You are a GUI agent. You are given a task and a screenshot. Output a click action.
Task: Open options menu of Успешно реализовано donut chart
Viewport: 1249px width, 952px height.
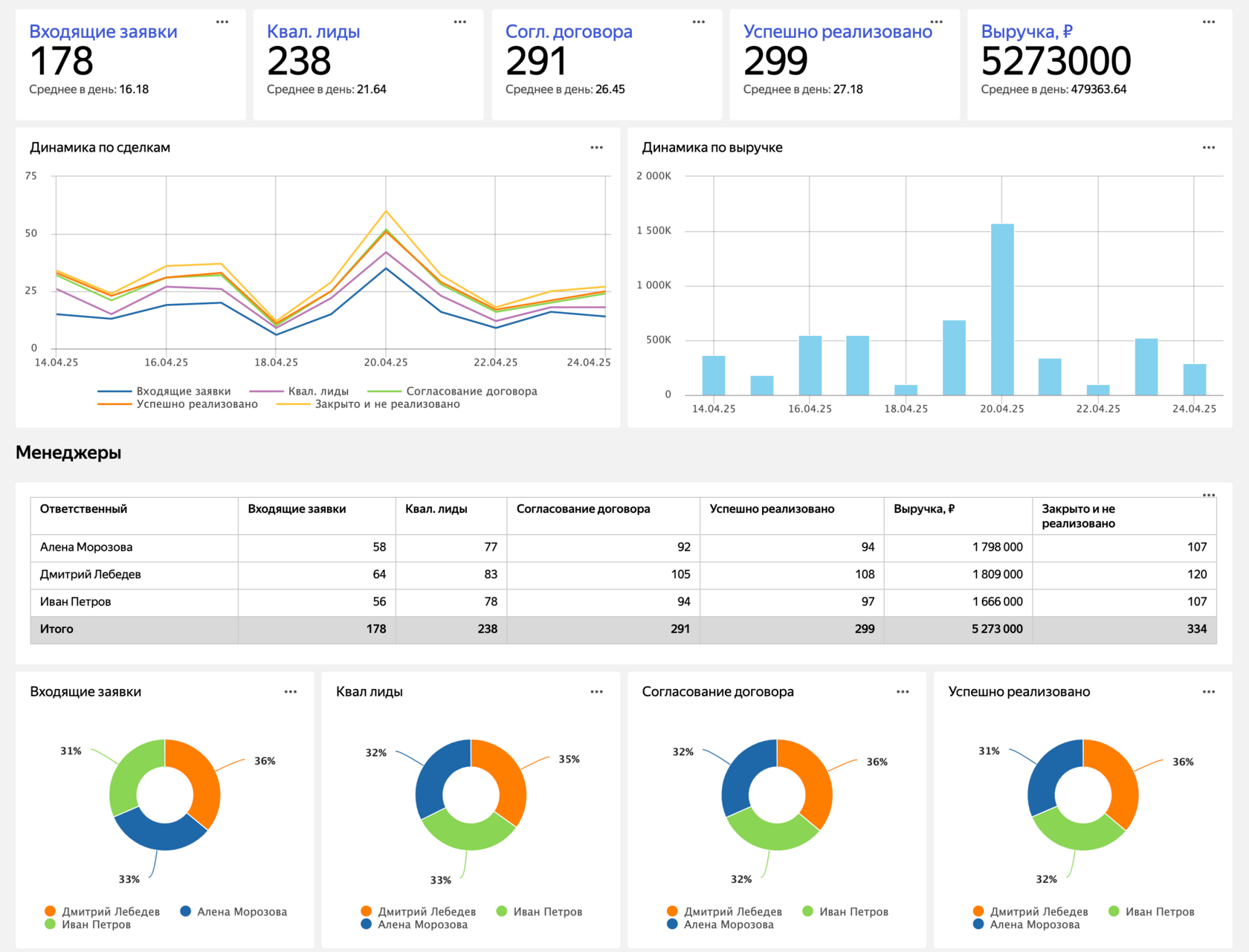pyautogui.click(x=1209, y=692)
